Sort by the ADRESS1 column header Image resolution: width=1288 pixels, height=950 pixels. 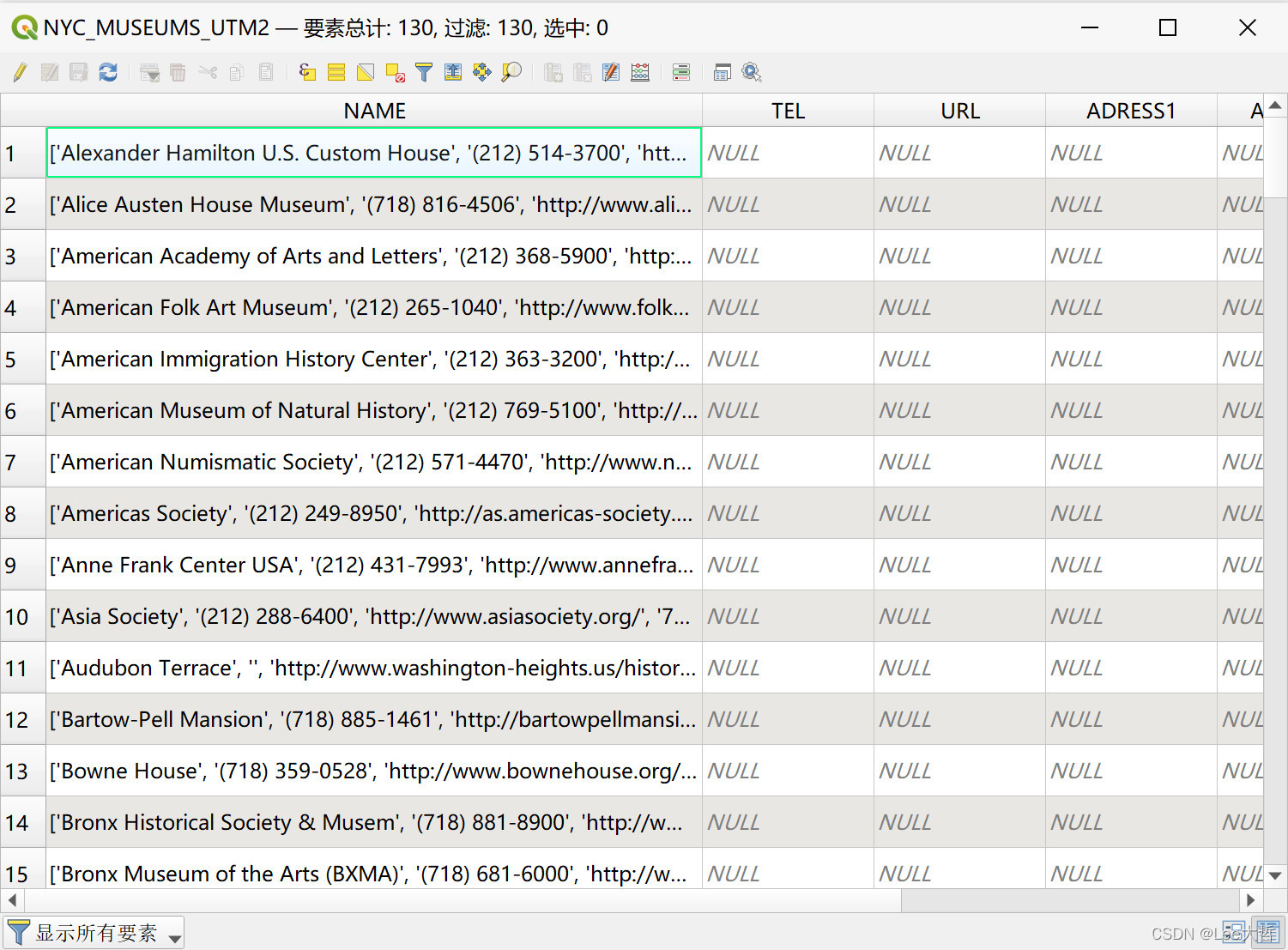click(x=1131, y=111)
